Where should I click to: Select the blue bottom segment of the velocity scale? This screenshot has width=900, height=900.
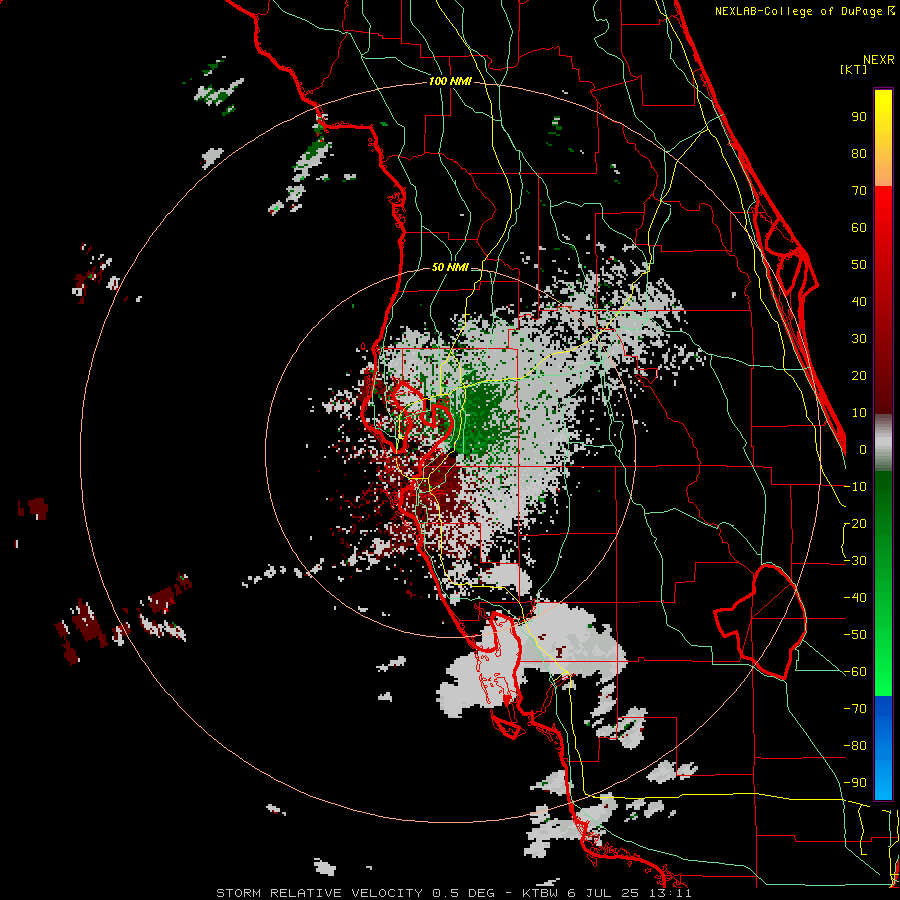tap(883, 747)
